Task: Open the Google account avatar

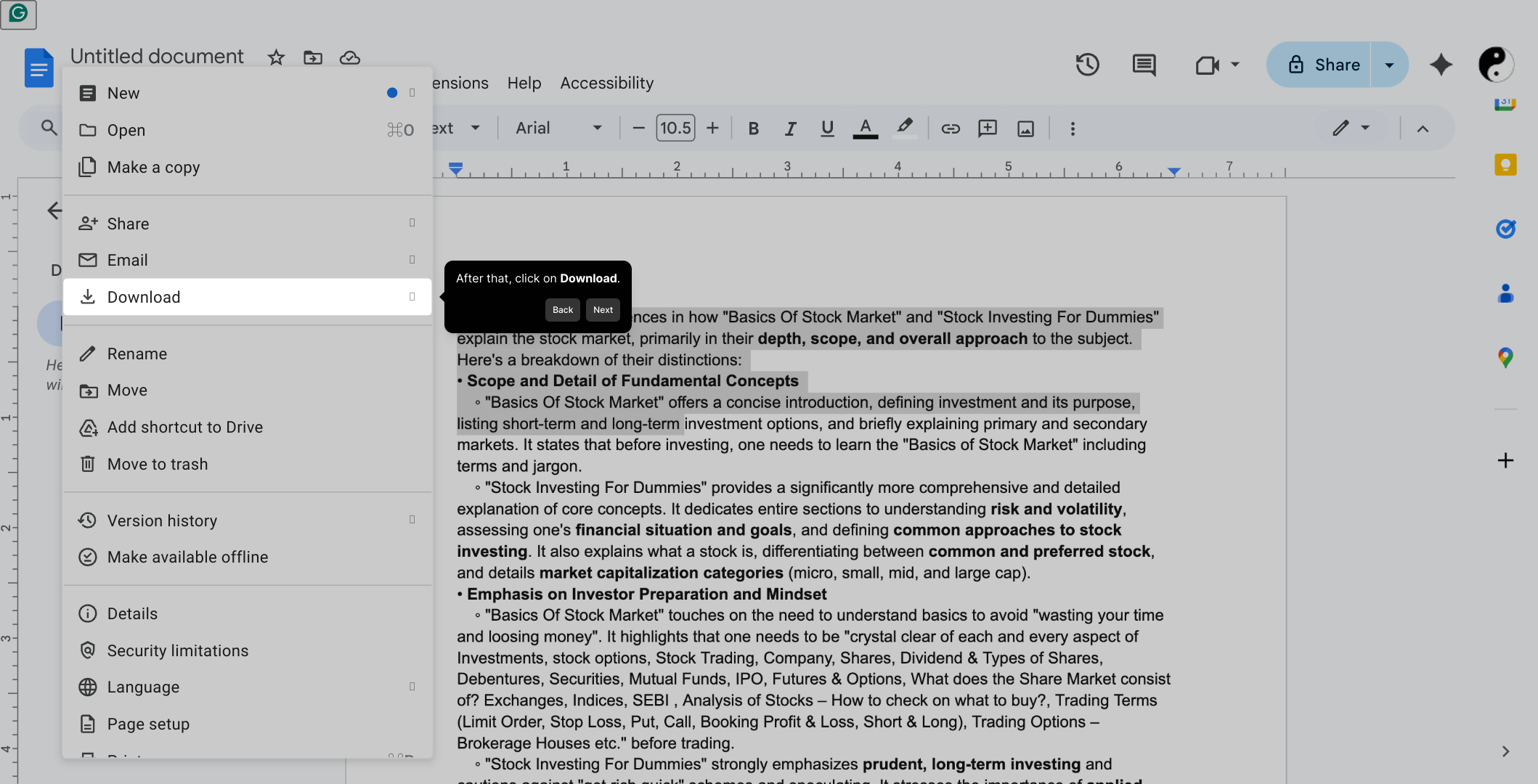Action: pos(1496,65)
